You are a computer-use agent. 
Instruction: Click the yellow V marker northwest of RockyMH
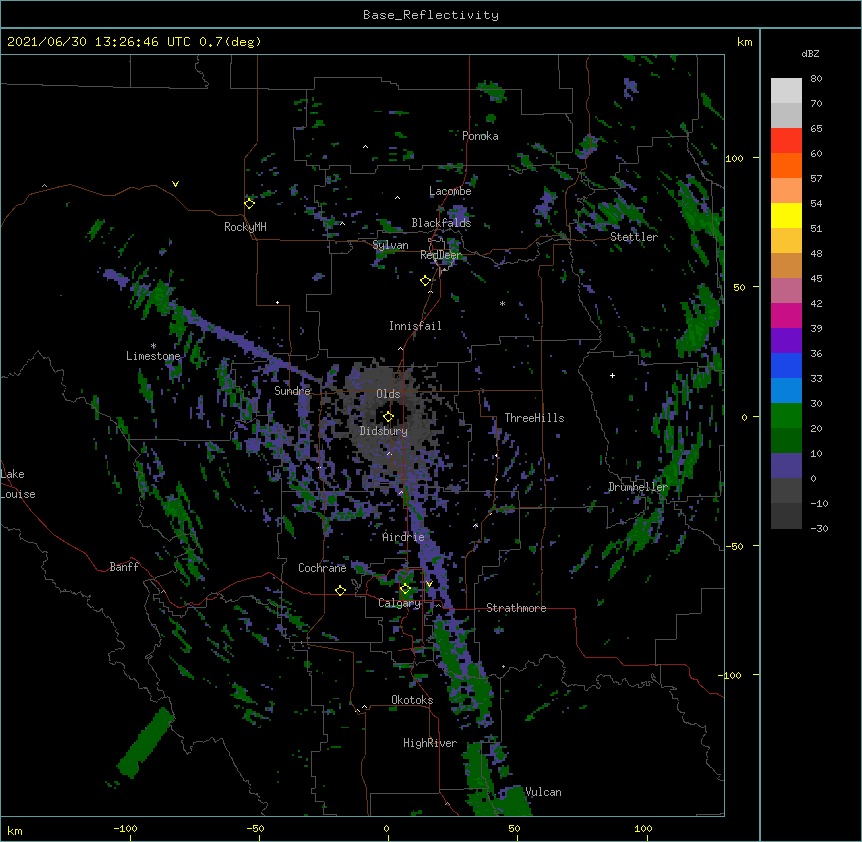click(x=175, y=184)
